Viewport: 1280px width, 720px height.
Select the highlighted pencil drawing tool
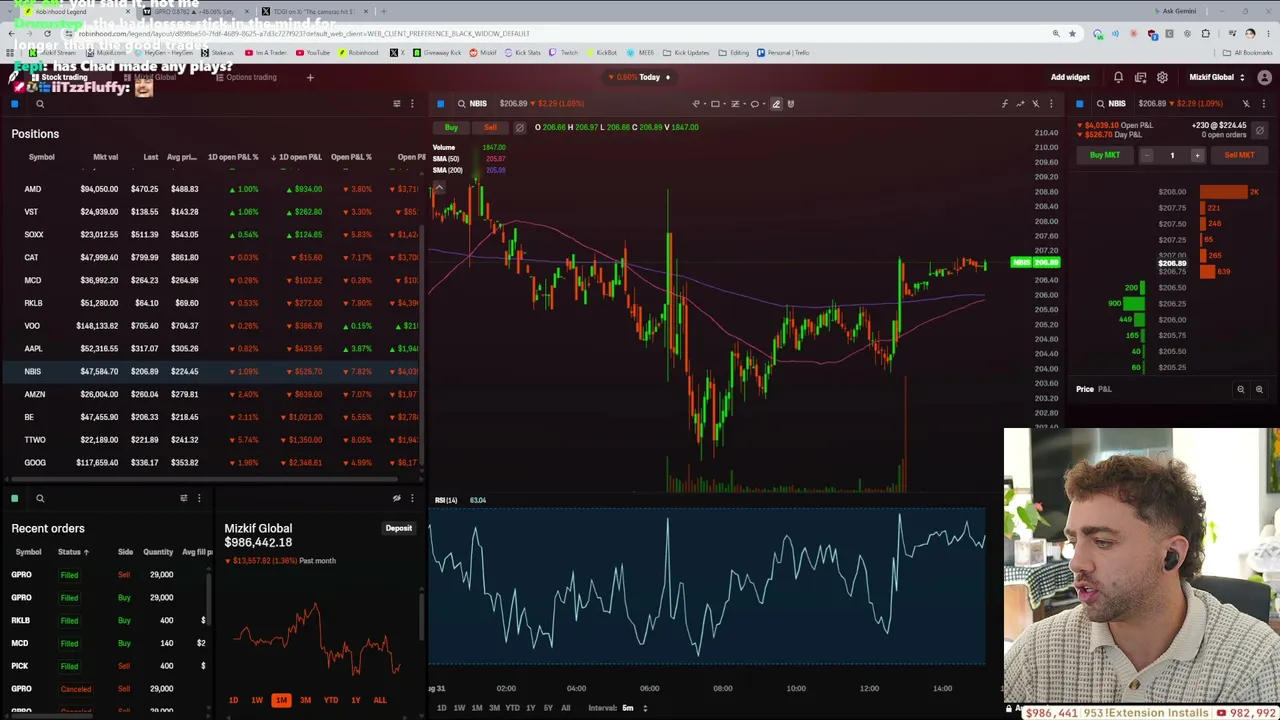click(x=776, y=104)
